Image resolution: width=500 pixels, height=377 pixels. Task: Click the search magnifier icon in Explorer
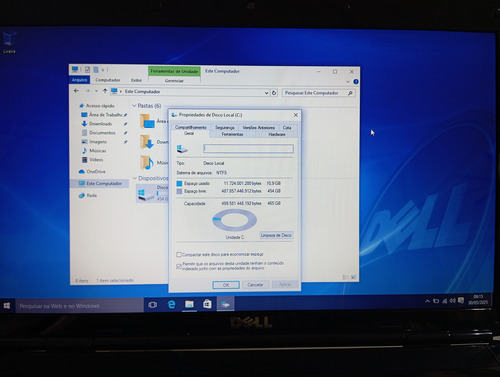click(x=350, y=93)
